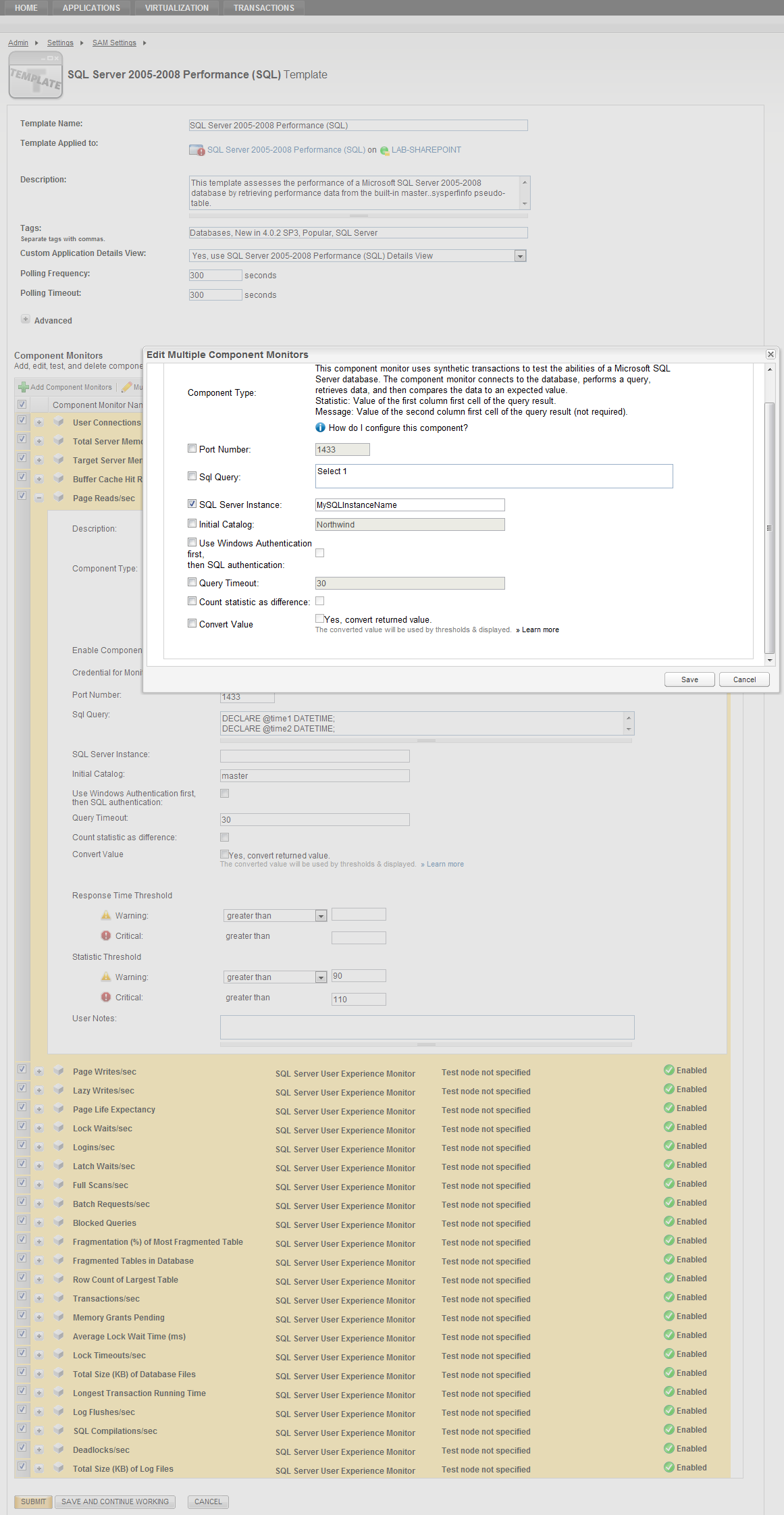Enable the Port Number checkbox in the dialog

click(192, 448)
